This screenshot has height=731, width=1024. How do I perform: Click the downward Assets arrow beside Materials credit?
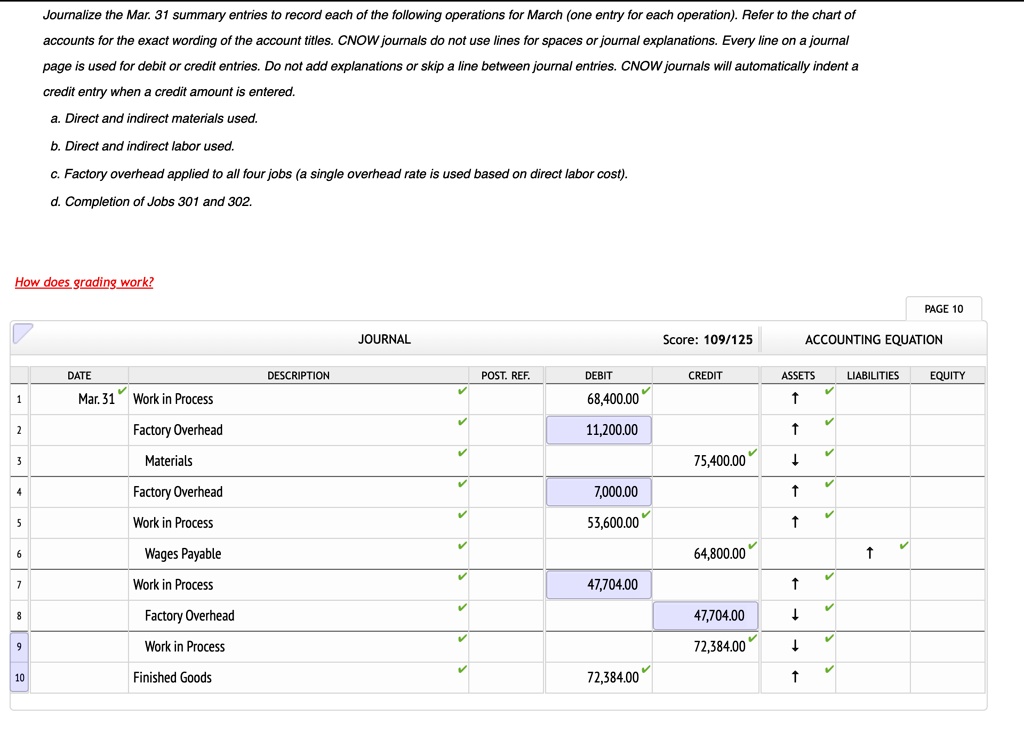[797, 461]
